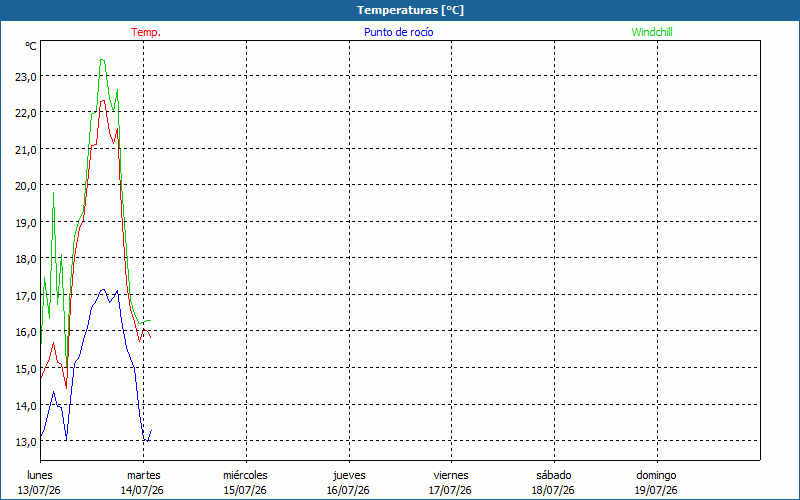Click the '17/07/26' date label
The image size is (800, 500).
click(450, 490)
